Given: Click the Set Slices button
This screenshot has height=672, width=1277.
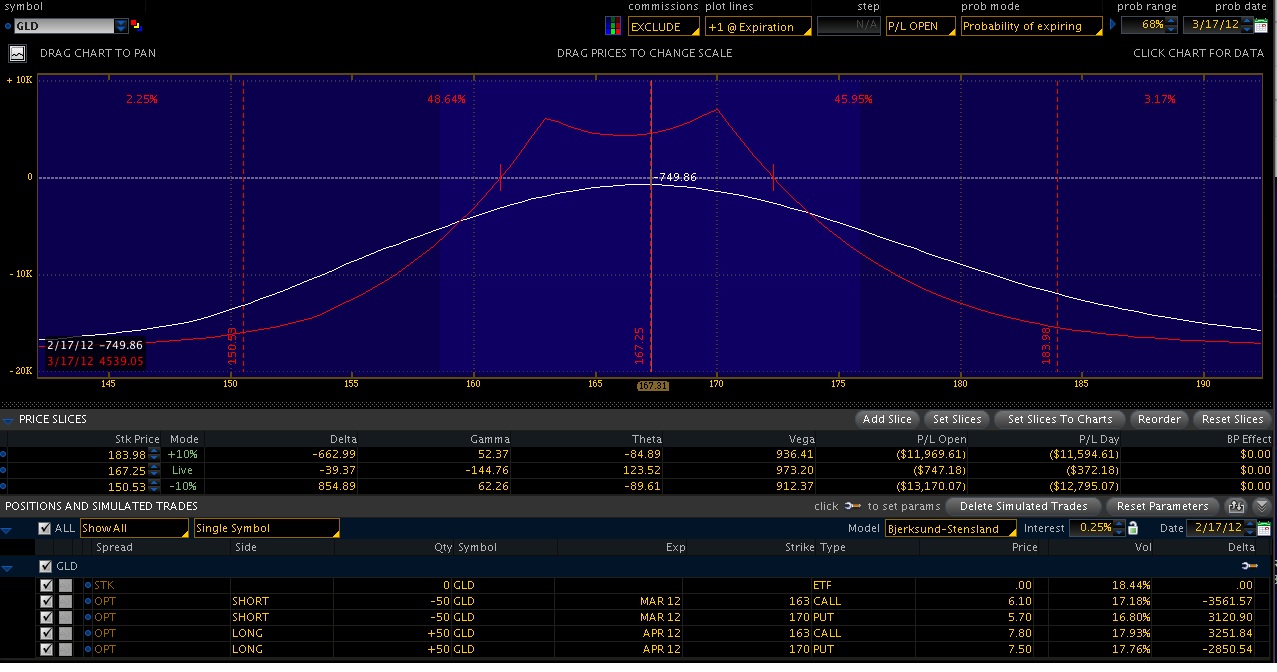Looking at the screenshot, I should tap(957, 419).
